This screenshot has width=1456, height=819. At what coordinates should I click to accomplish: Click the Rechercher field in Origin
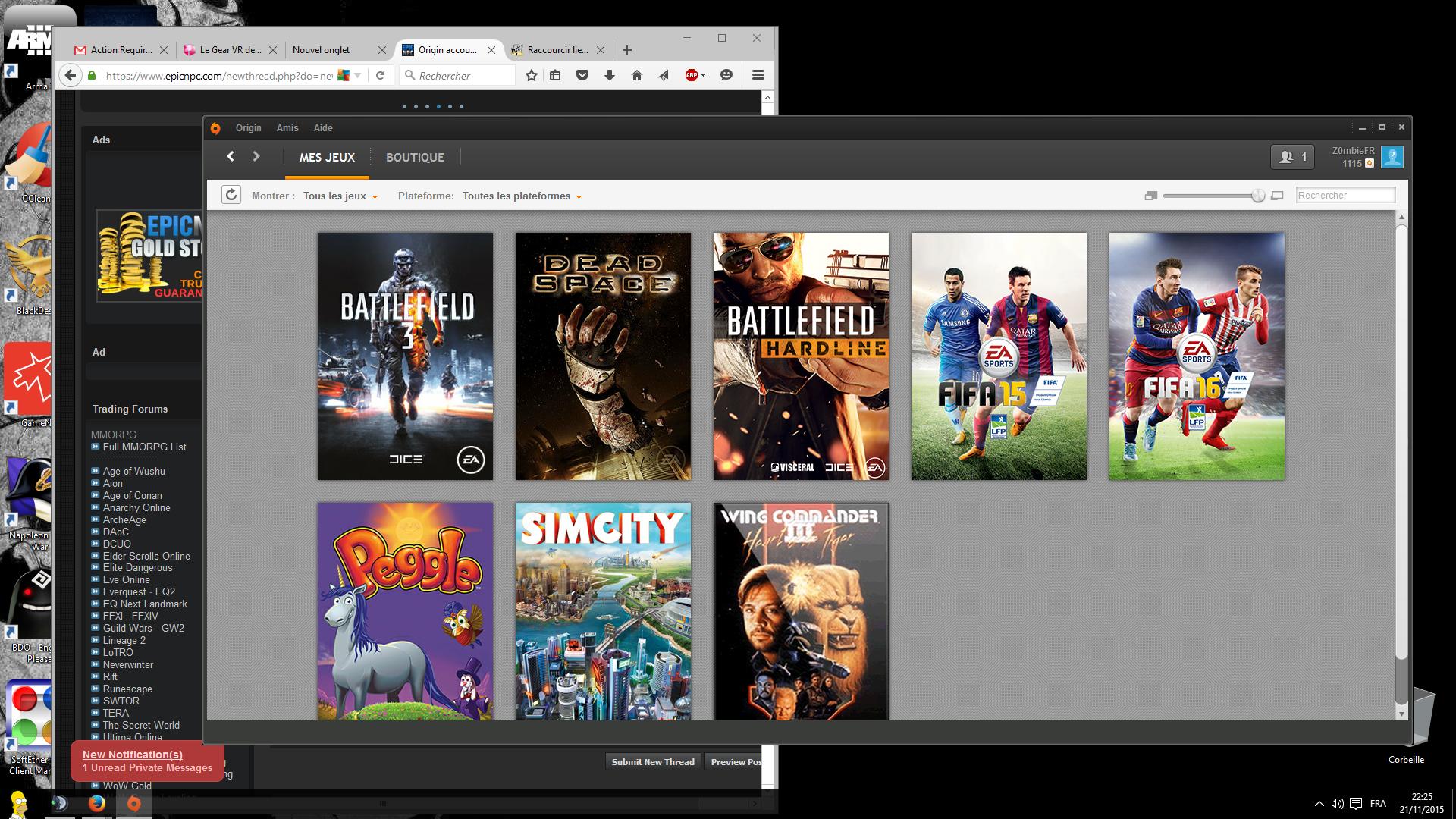[1345, 195]
